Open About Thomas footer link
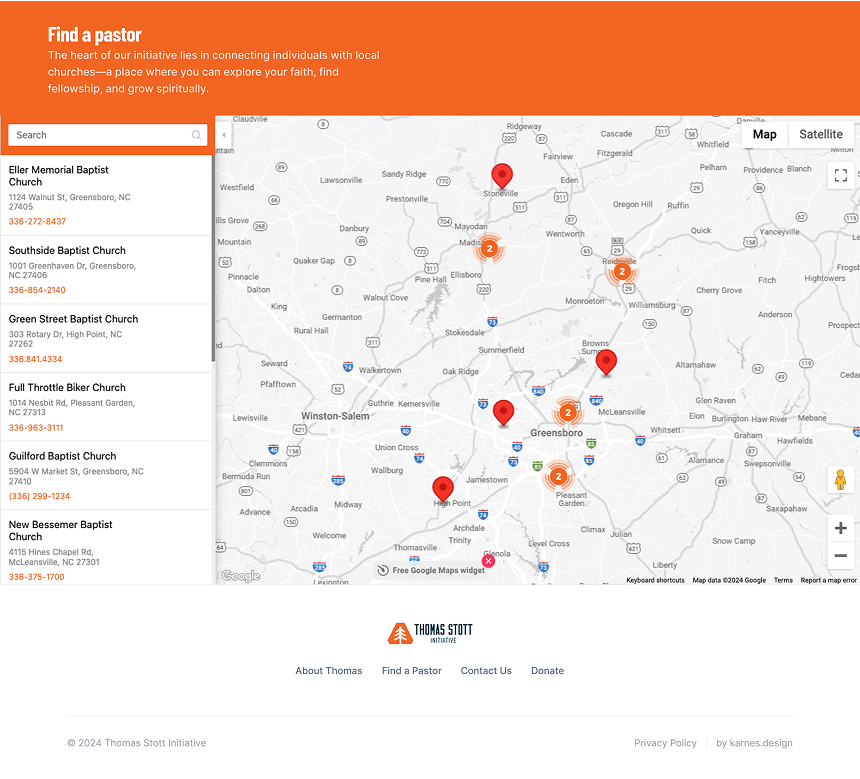Viewport: 860px width, 779px height. pyautogui.click(x=329, y=670)
